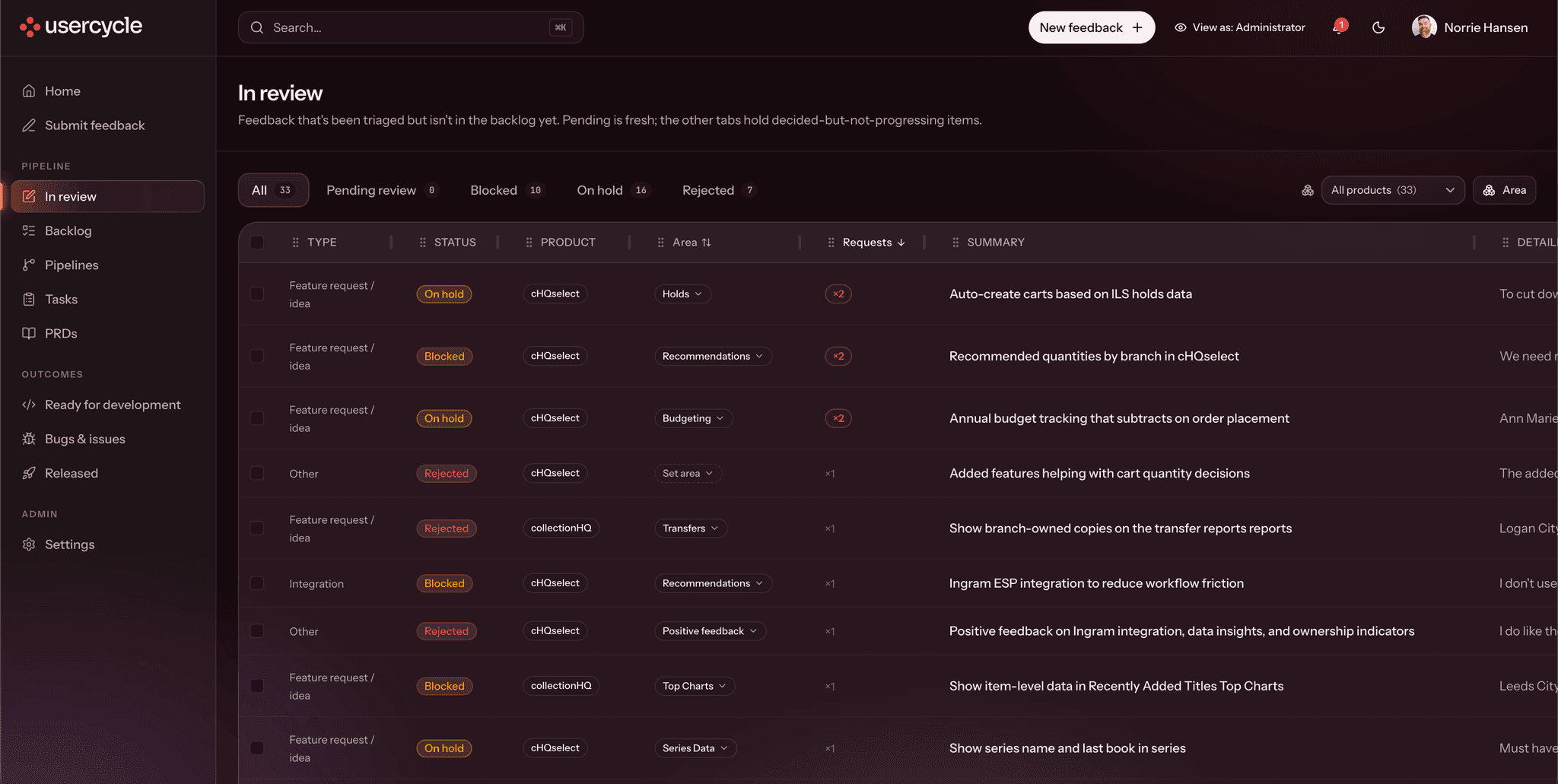Open Recommendations dropdown in Ingram ESP row
Screen dimensions: 1558x784
pos(713,583)
